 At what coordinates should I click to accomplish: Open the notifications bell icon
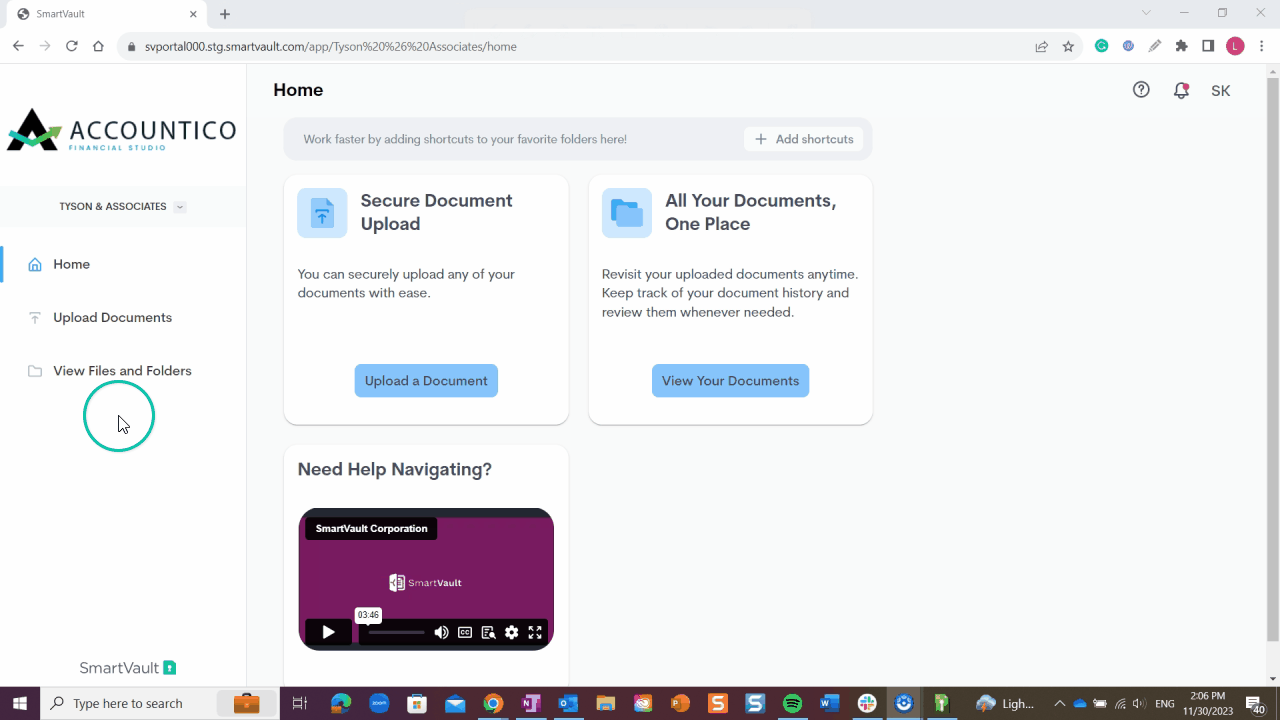click(x=1181, y=90)
